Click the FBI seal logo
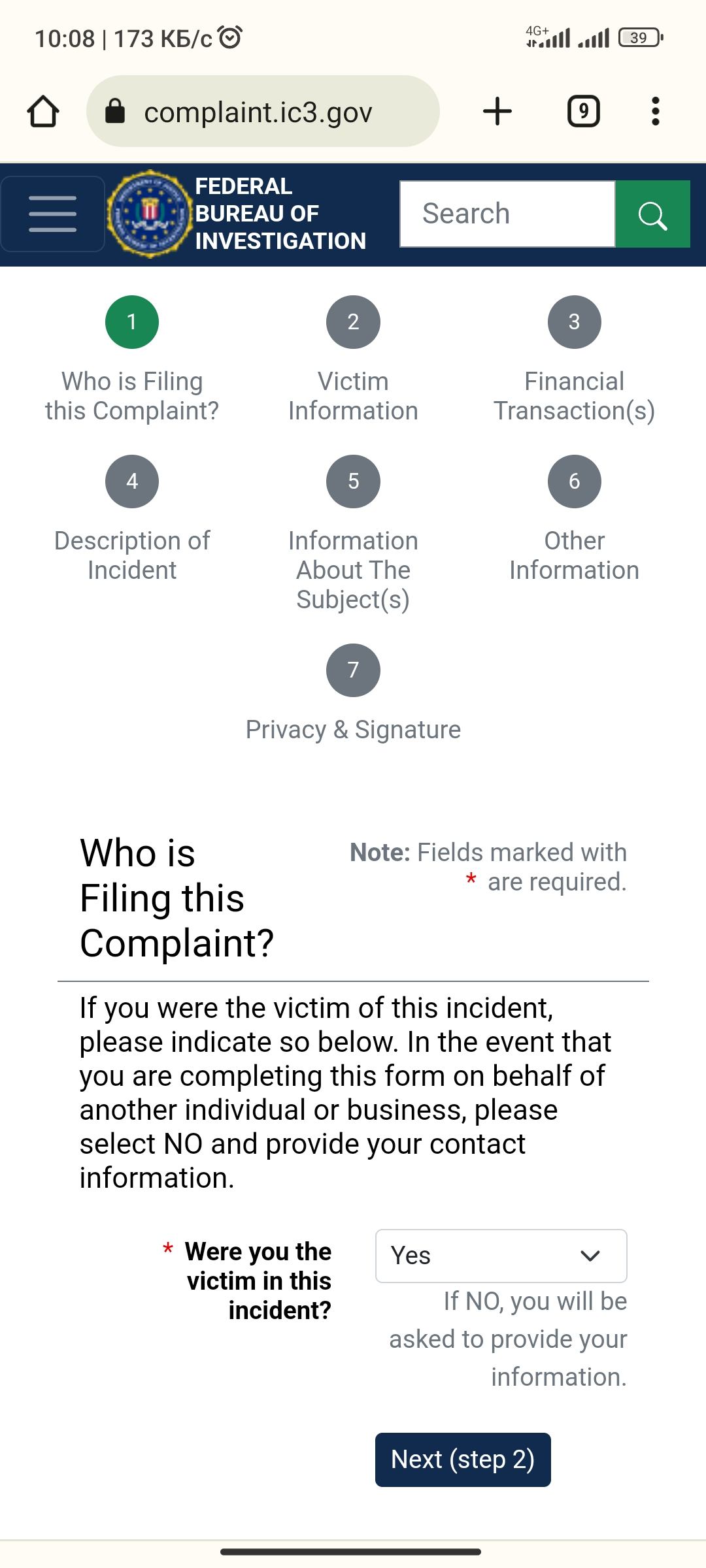Screen dimensions: 706x1568 [x=150, y=214]
